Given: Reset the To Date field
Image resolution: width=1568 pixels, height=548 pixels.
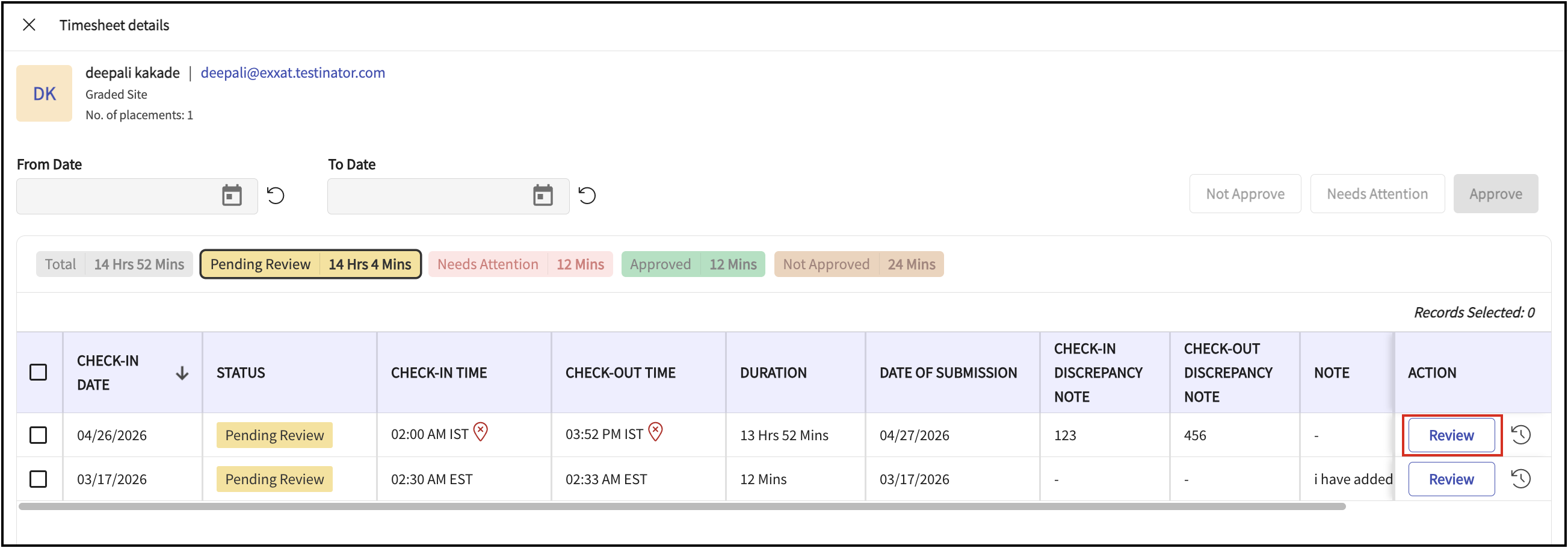Looking at the screenshot, I should click(x=587, y=196).
